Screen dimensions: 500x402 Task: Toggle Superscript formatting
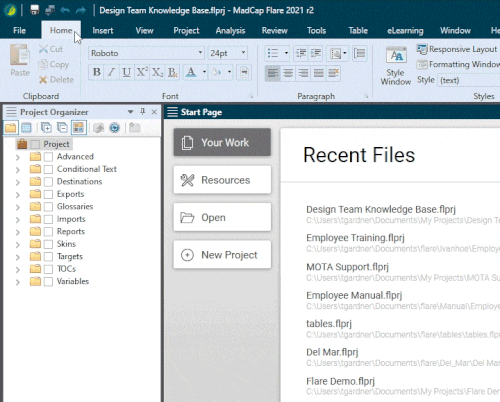point(141,72)
